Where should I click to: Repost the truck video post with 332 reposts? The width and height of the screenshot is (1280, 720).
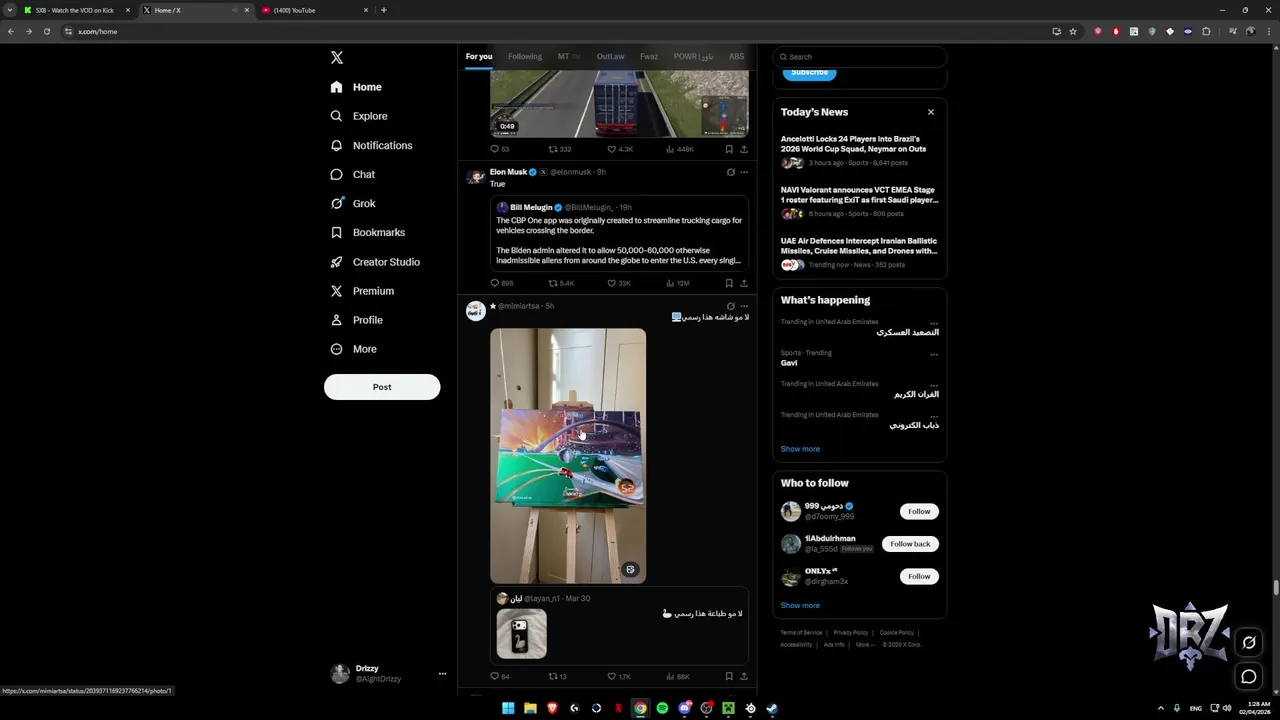(560, 149)
